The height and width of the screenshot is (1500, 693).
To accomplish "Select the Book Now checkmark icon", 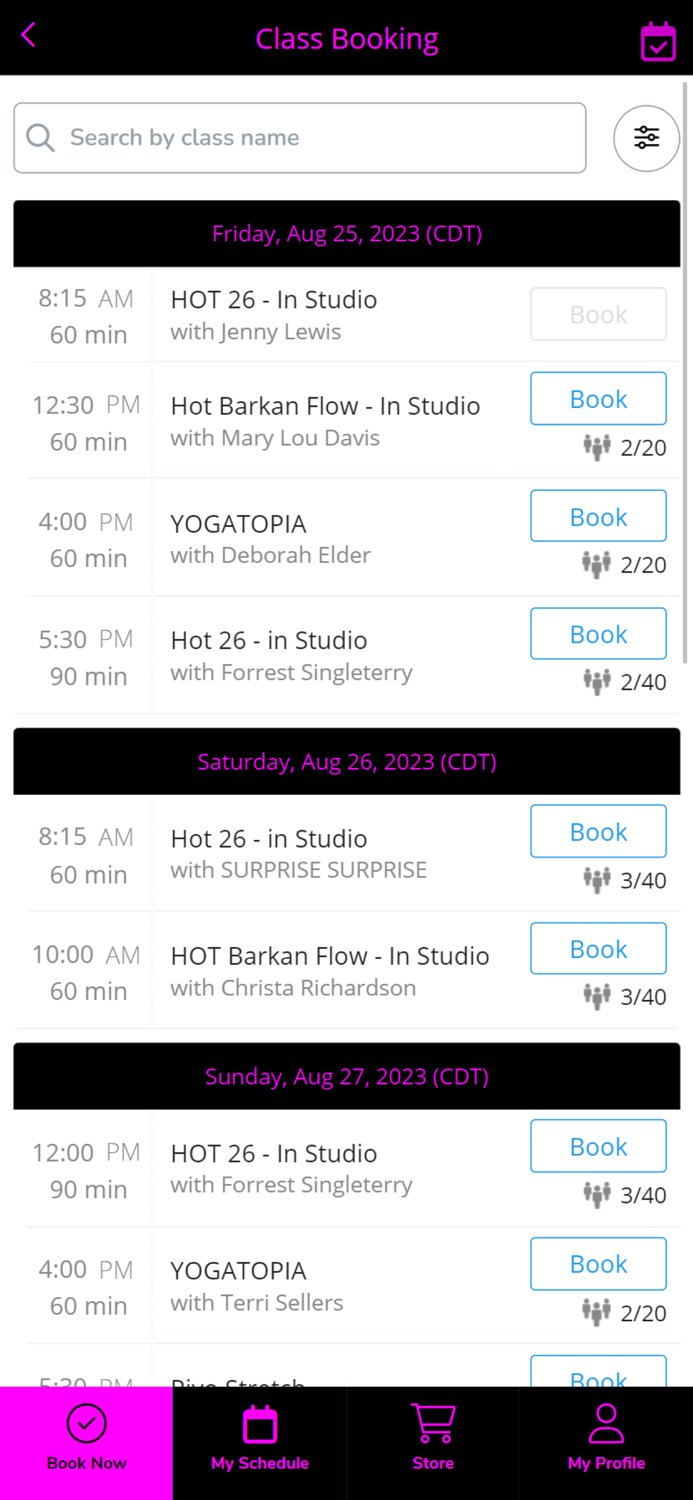I will coord(86,1423).
